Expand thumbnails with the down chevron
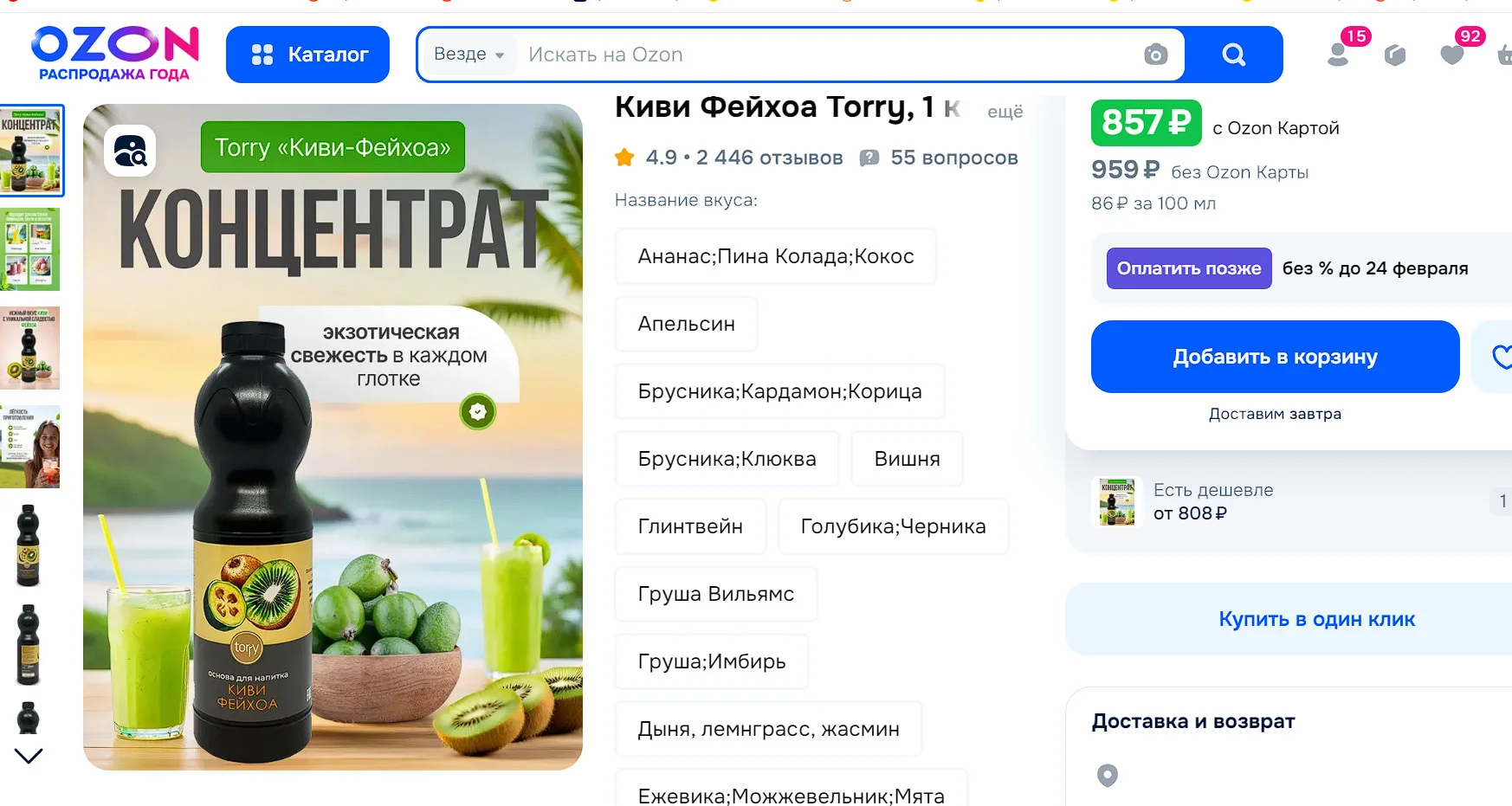Viewport: 1512px width, 806px height. [x=29, y=756]
